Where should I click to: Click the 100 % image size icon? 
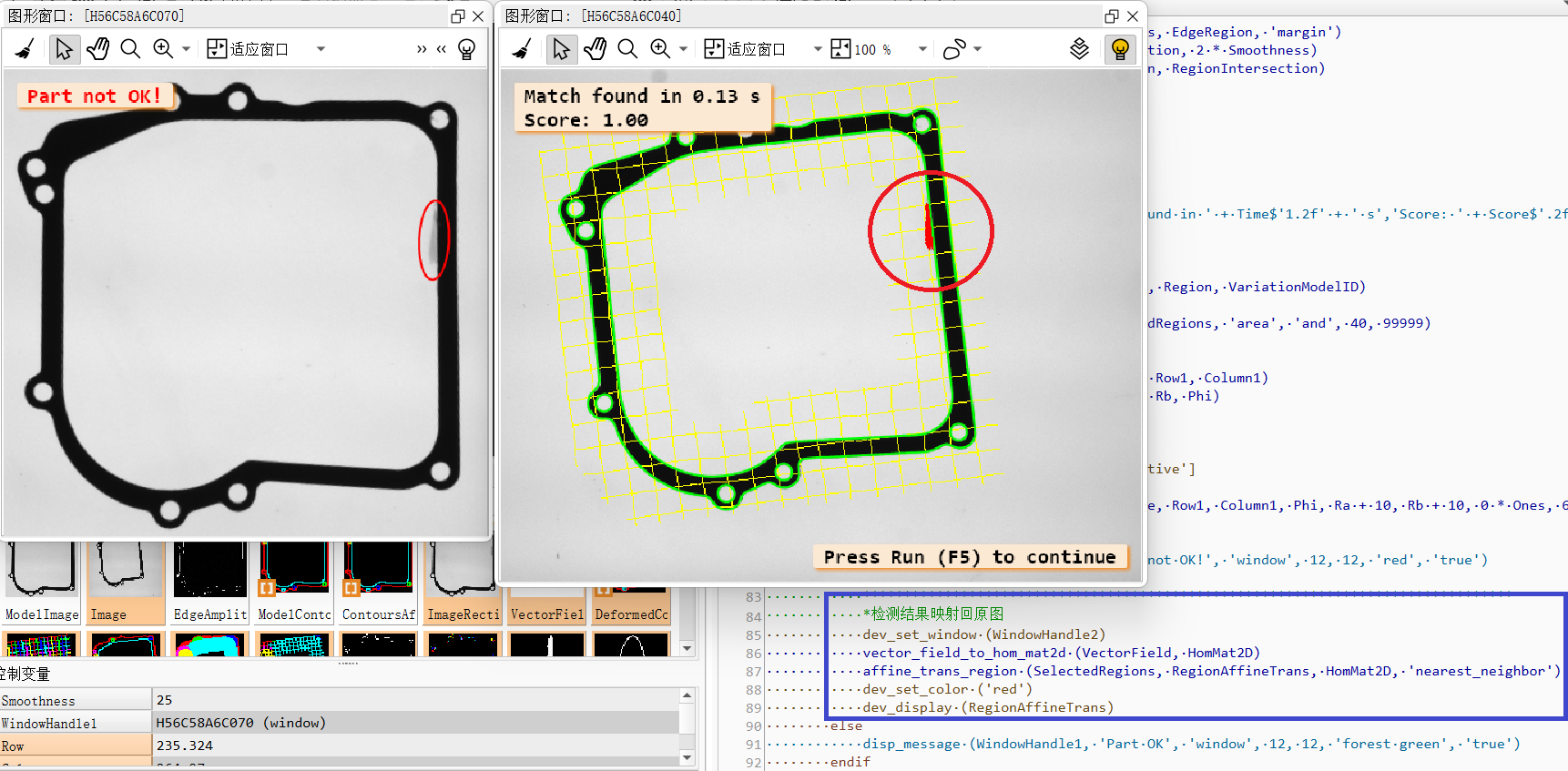pos(841,49)
